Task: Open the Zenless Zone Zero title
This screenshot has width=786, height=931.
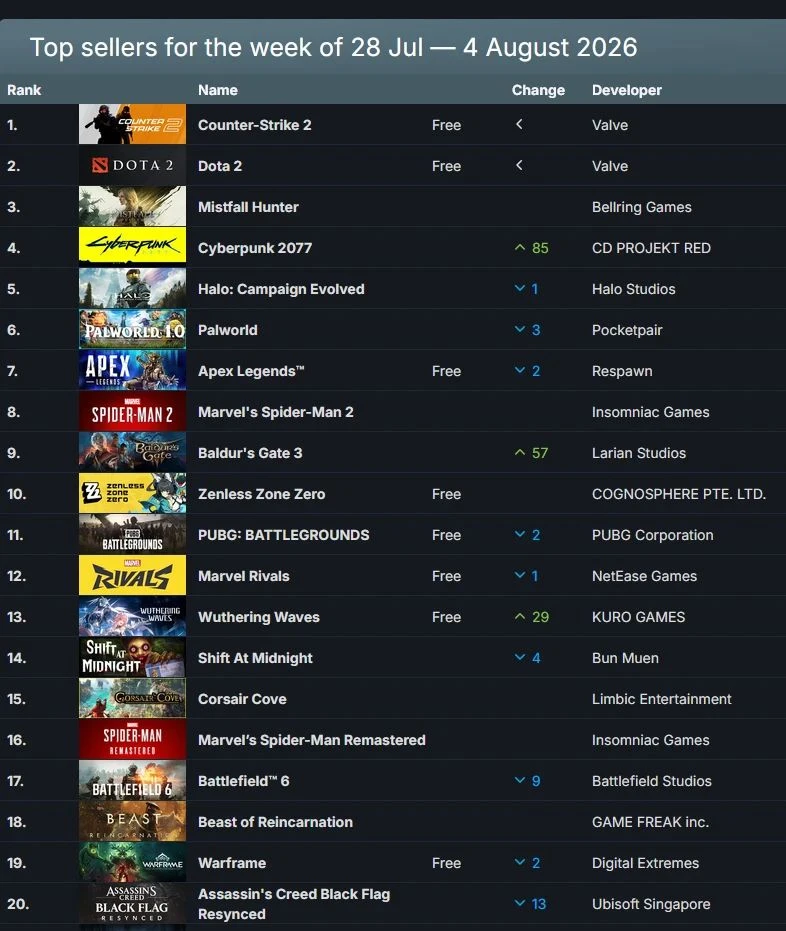Action: (262, 493)
